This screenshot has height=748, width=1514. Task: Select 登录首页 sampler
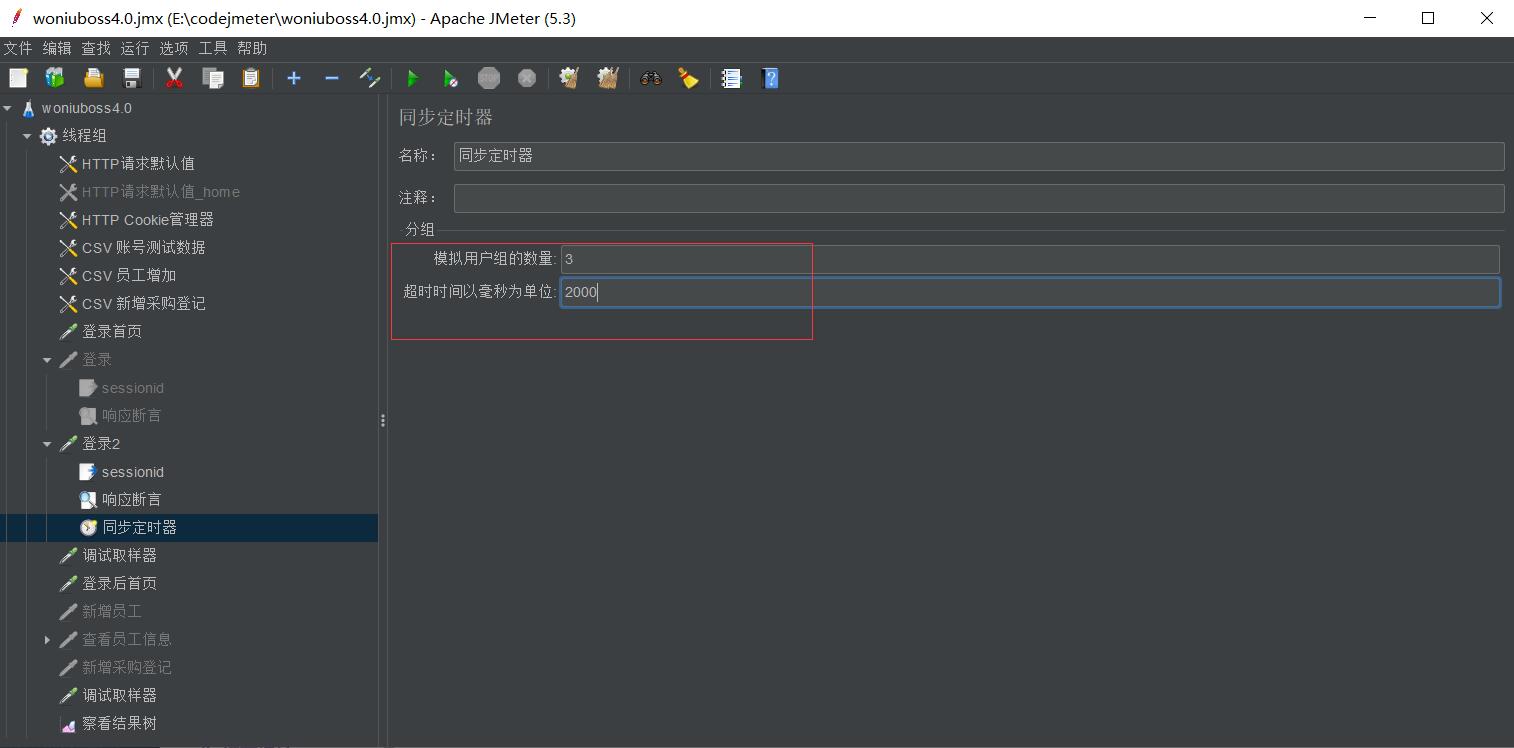[112, 332]
